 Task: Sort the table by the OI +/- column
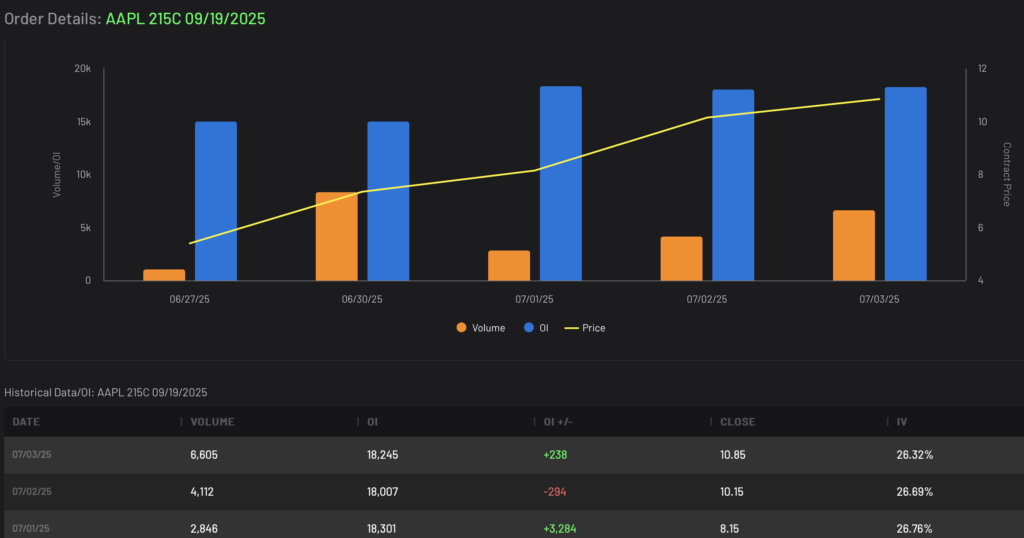(x=558, y=422)
